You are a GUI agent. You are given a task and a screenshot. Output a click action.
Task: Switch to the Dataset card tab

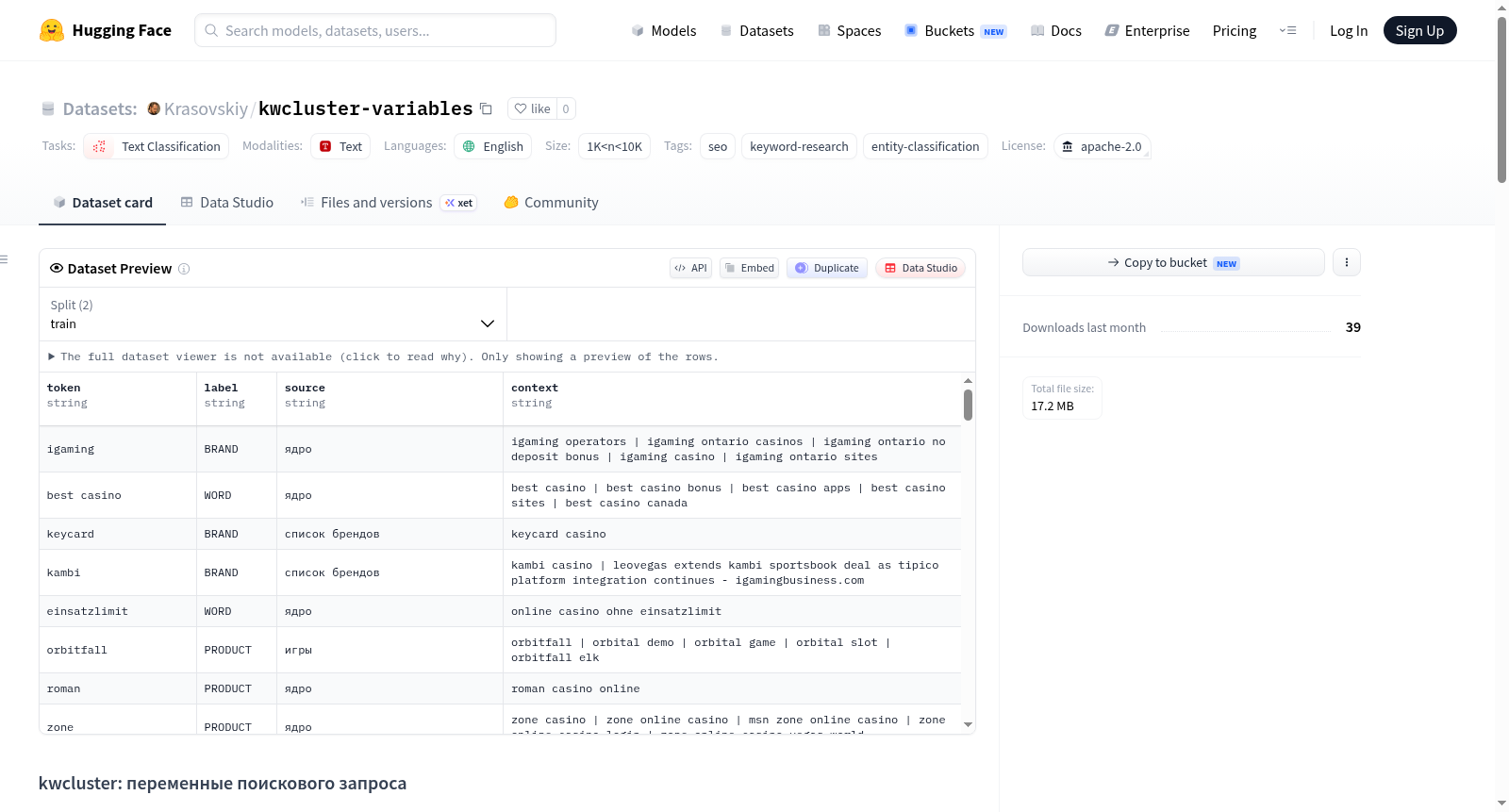point(102,203)
